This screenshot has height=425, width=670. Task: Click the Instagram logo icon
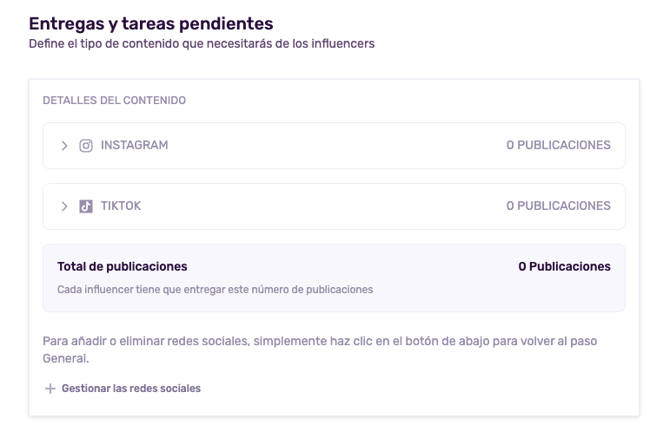pyautogui.click(x=85, y=145)
